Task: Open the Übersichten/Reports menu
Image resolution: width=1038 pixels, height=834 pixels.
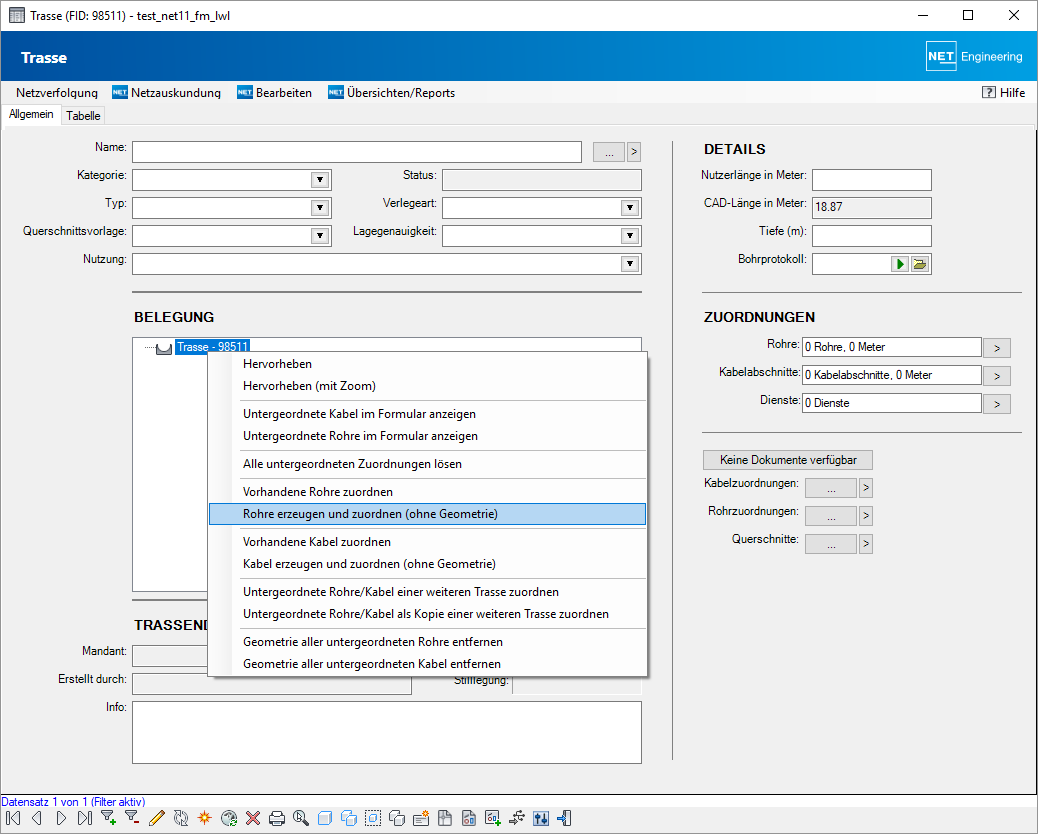Action: coord(400,93)
